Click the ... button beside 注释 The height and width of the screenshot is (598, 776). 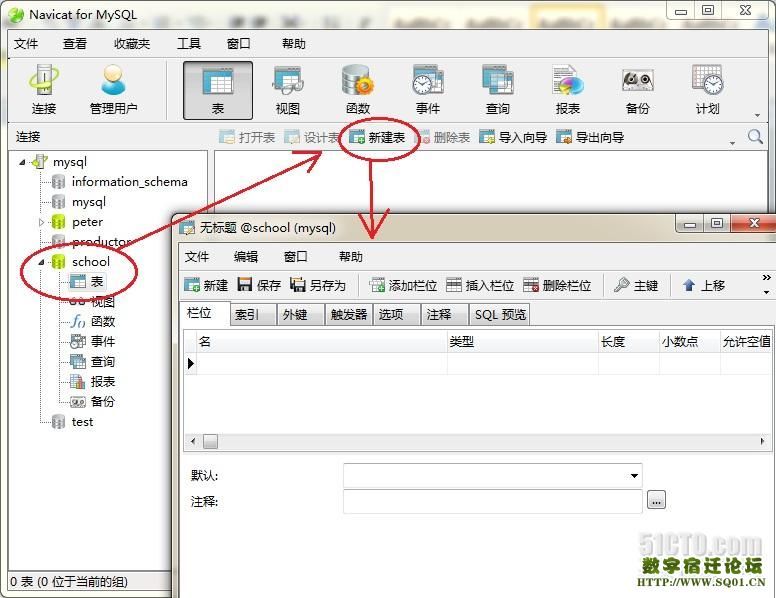656,500
